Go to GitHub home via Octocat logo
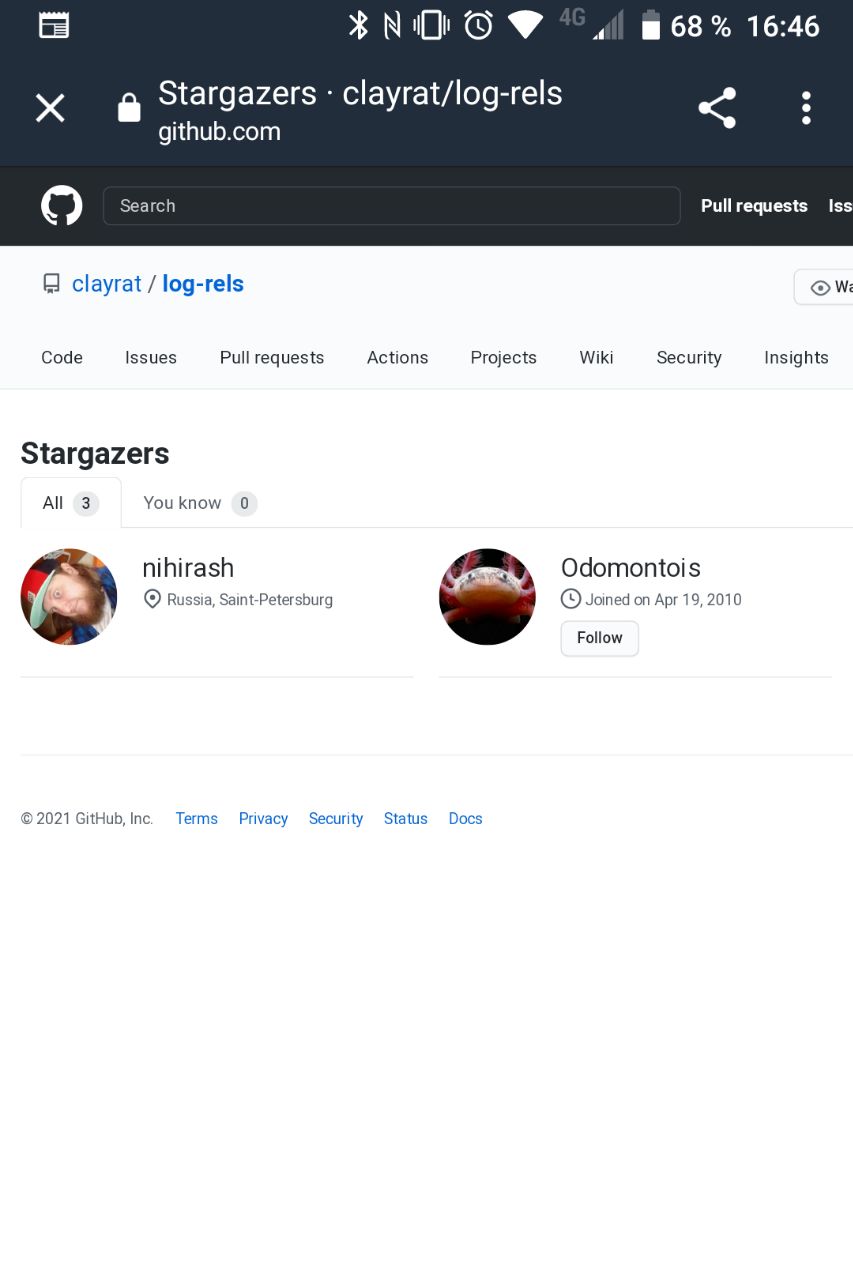This screenshot has height=1280, width=853. click(61, 206)
